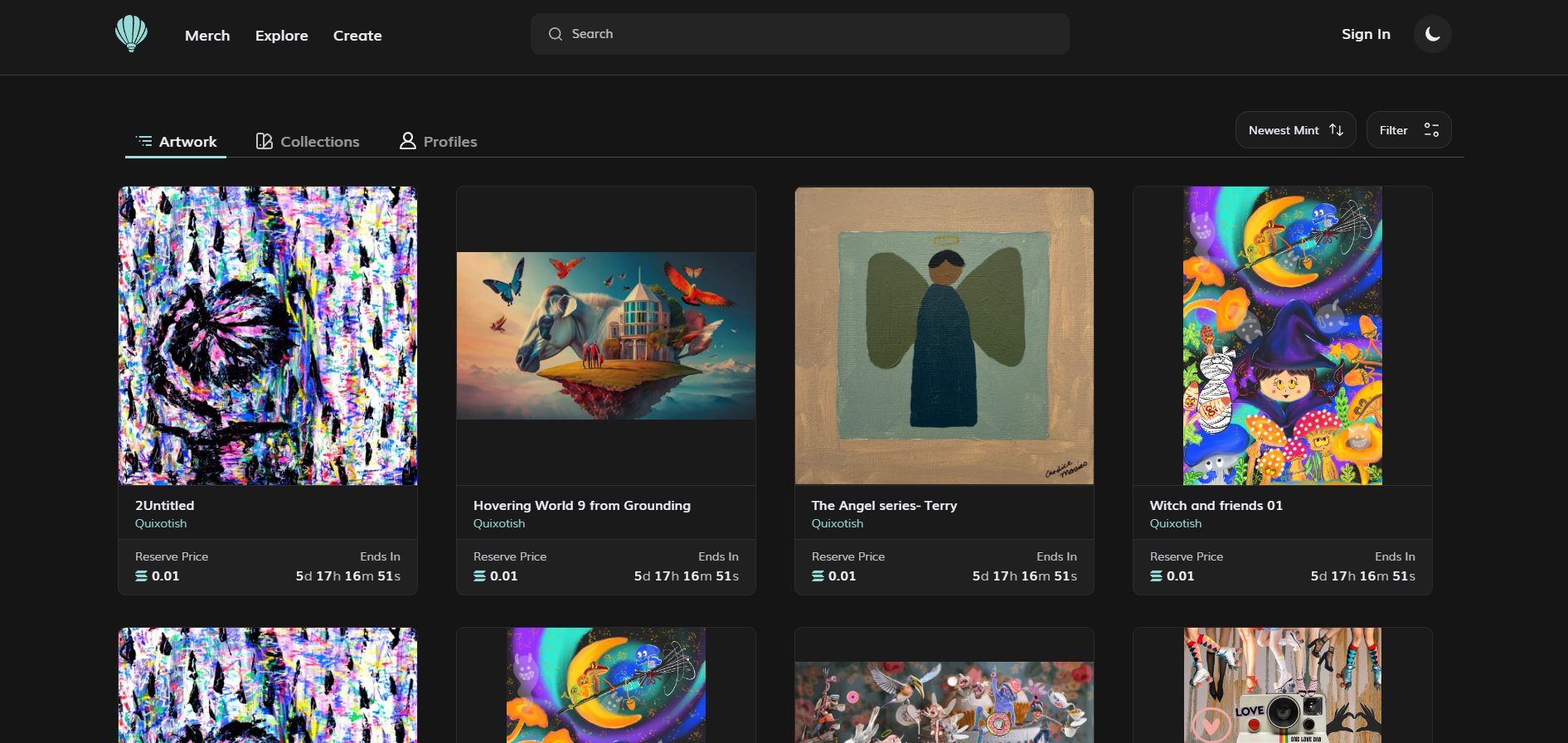Click currency icon on Witch and friends price

tap(1156, 576)
